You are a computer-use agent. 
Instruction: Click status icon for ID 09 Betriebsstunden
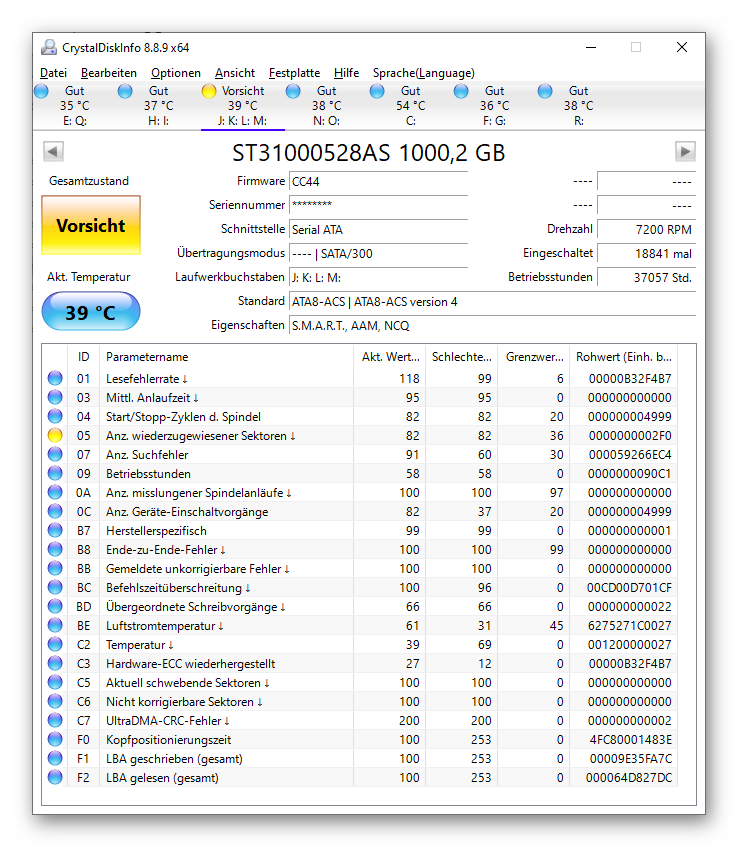(x=55, y=473)
